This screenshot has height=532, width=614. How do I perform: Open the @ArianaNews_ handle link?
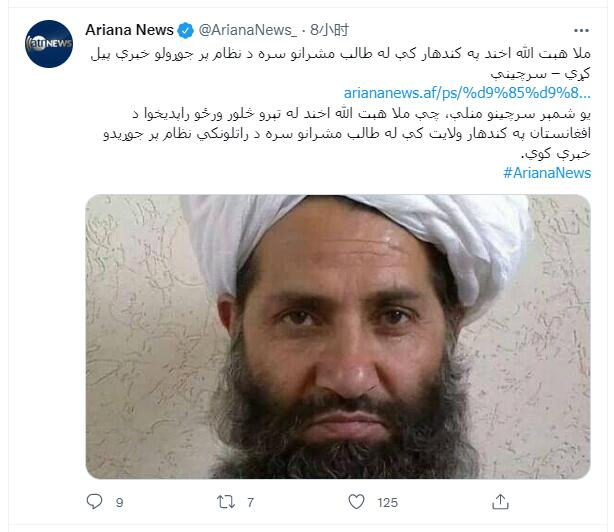248,30
